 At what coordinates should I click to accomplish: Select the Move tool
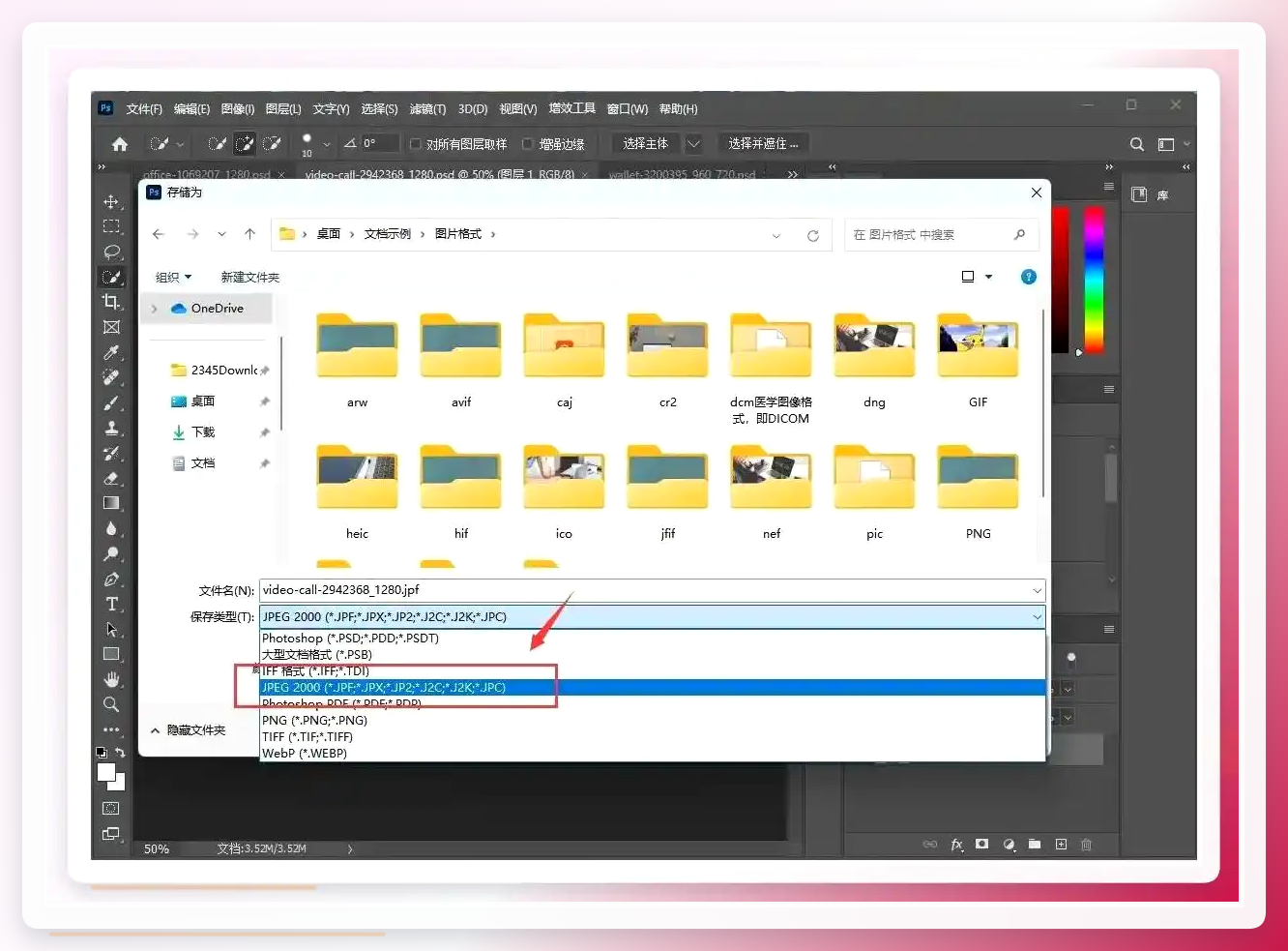(x=111, y=201)
